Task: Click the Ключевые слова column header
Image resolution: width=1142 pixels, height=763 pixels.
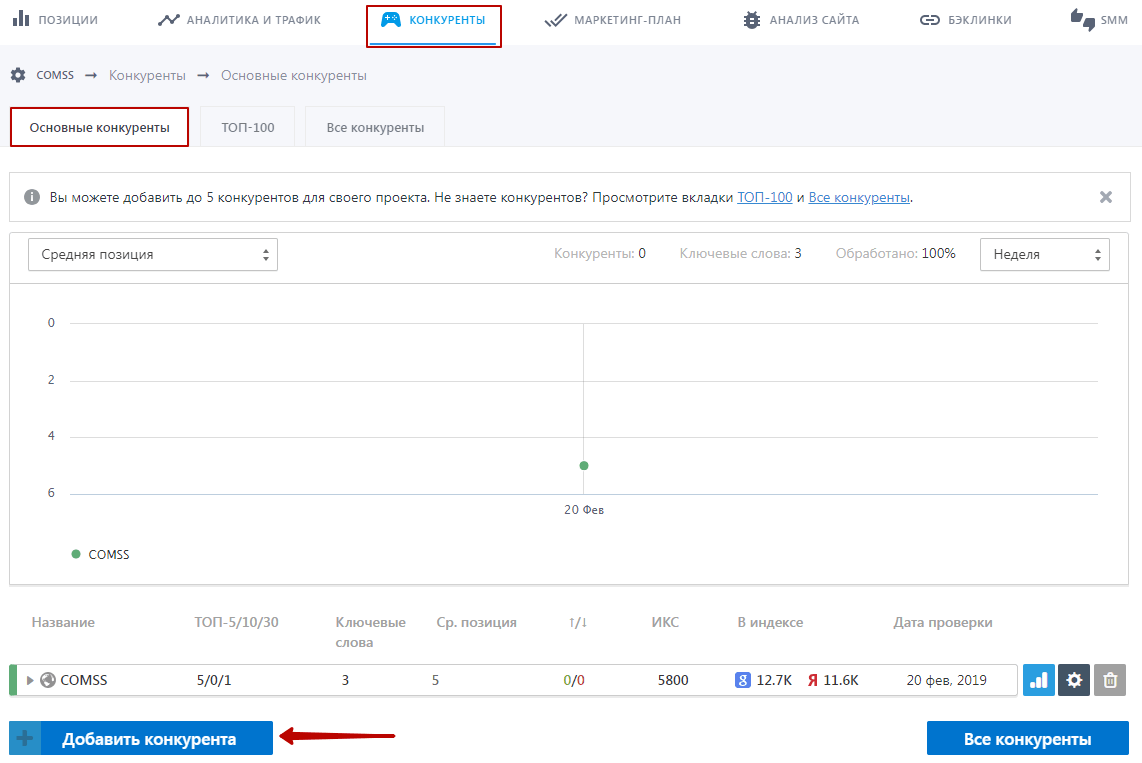Action: pos(371,633)
